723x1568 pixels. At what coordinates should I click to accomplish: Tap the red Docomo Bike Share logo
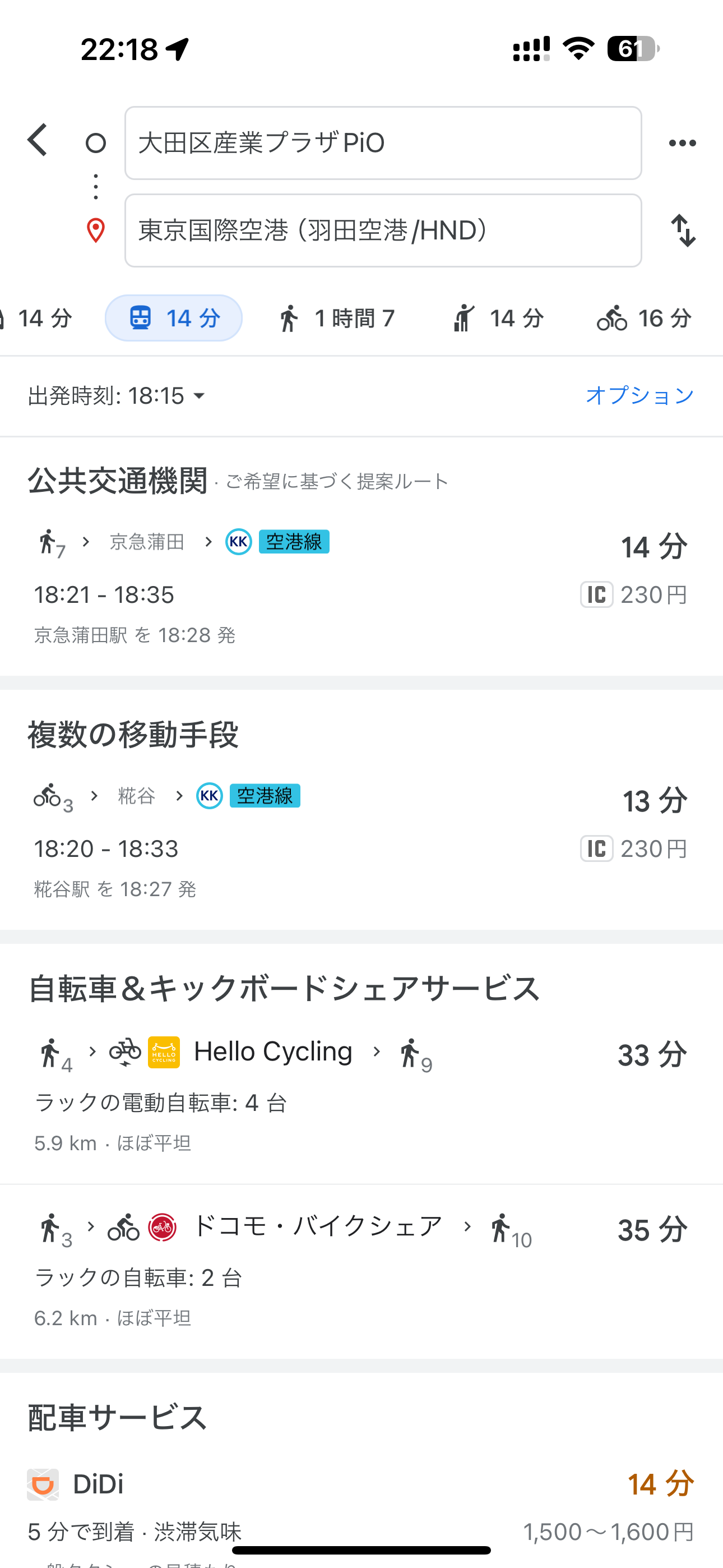point(163,1226)
